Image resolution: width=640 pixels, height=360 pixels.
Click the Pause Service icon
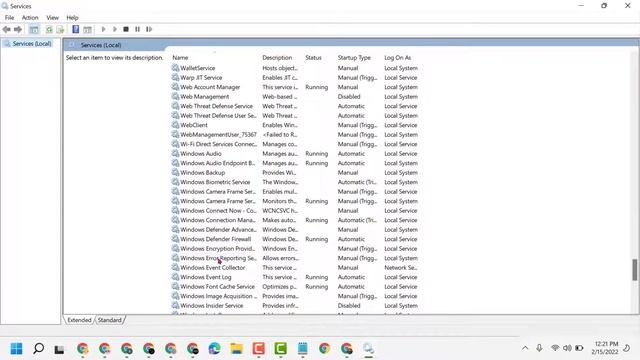tap(138, 29)
